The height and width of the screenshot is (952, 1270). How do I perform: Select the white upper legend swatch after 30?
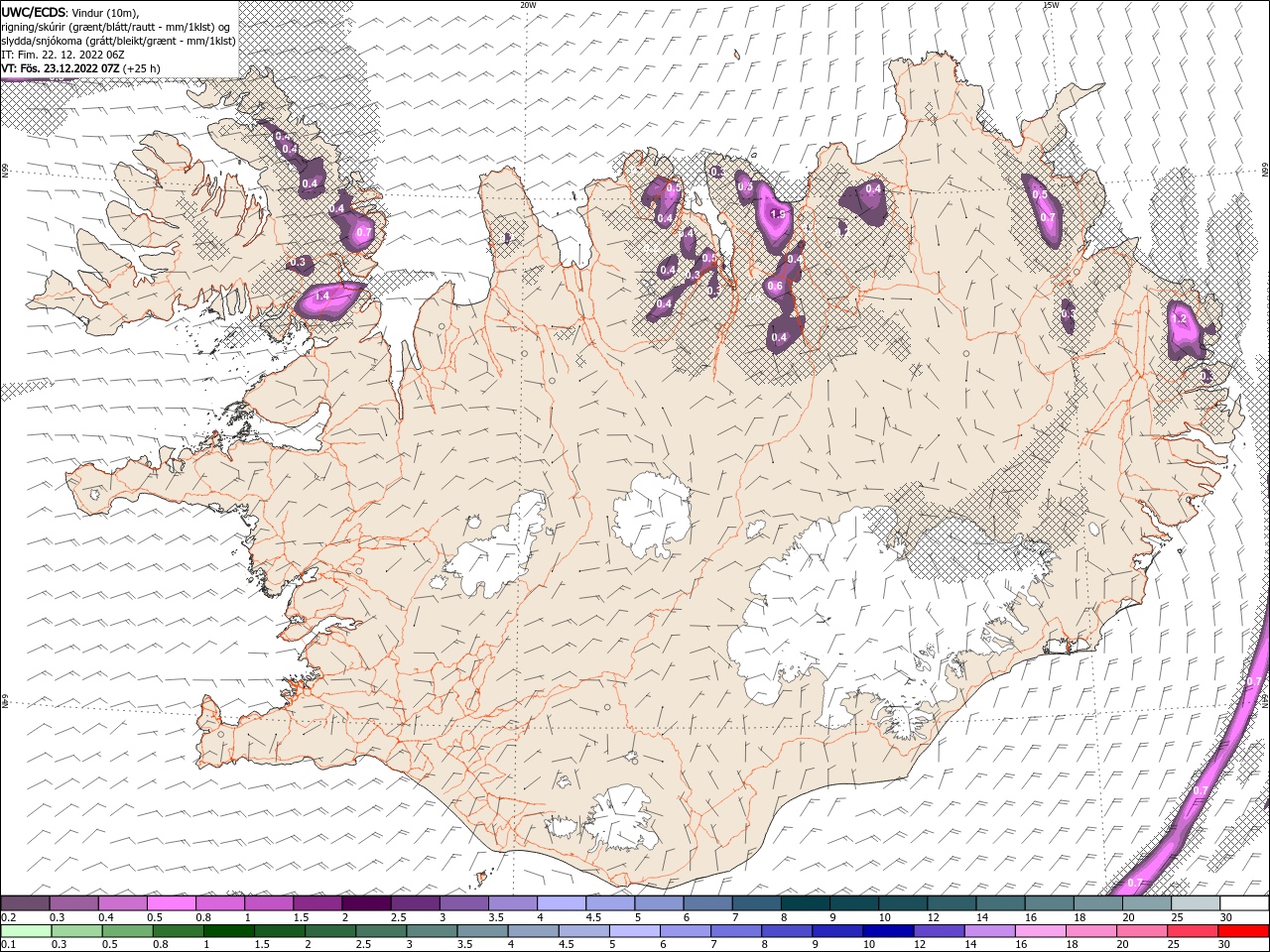pos(1243,903)
